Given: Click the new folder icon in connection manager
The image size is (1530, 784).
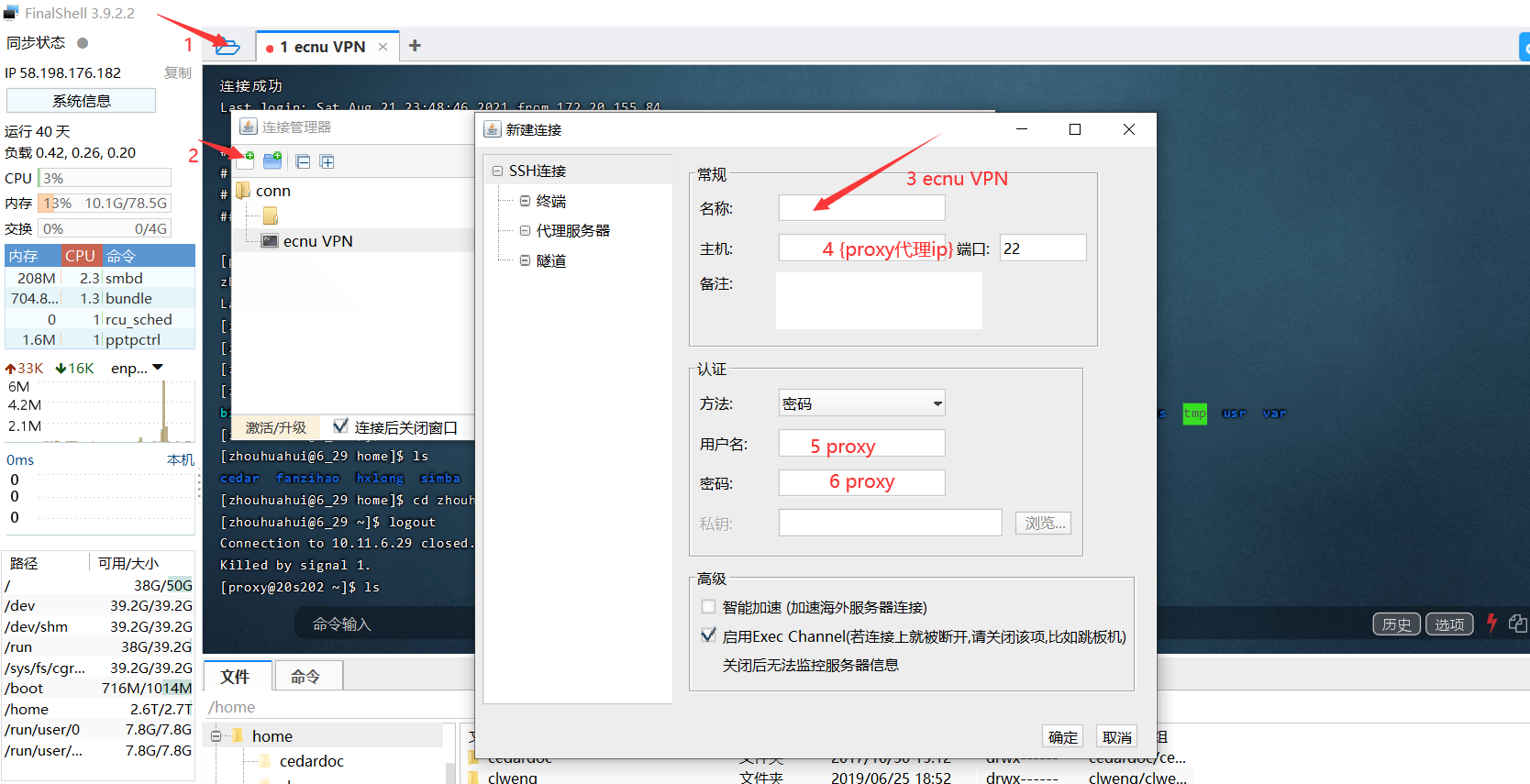Looking at the screenshot, I should coord(272,161).
